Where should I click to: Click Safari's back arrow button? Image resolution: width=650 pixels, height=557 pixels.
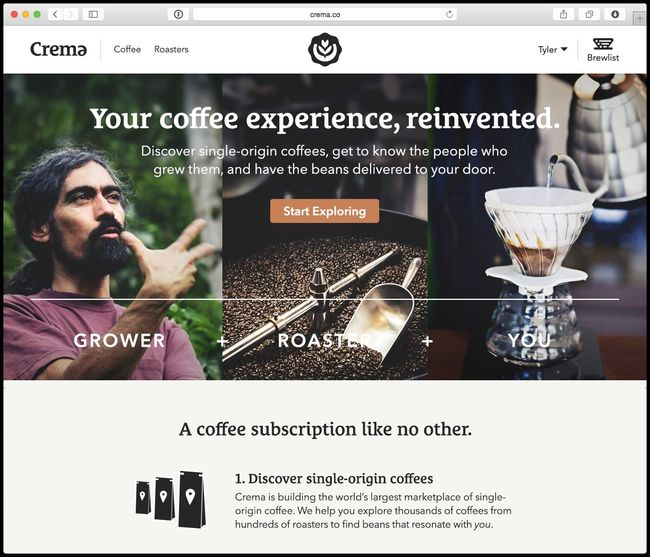coord(55,15)
